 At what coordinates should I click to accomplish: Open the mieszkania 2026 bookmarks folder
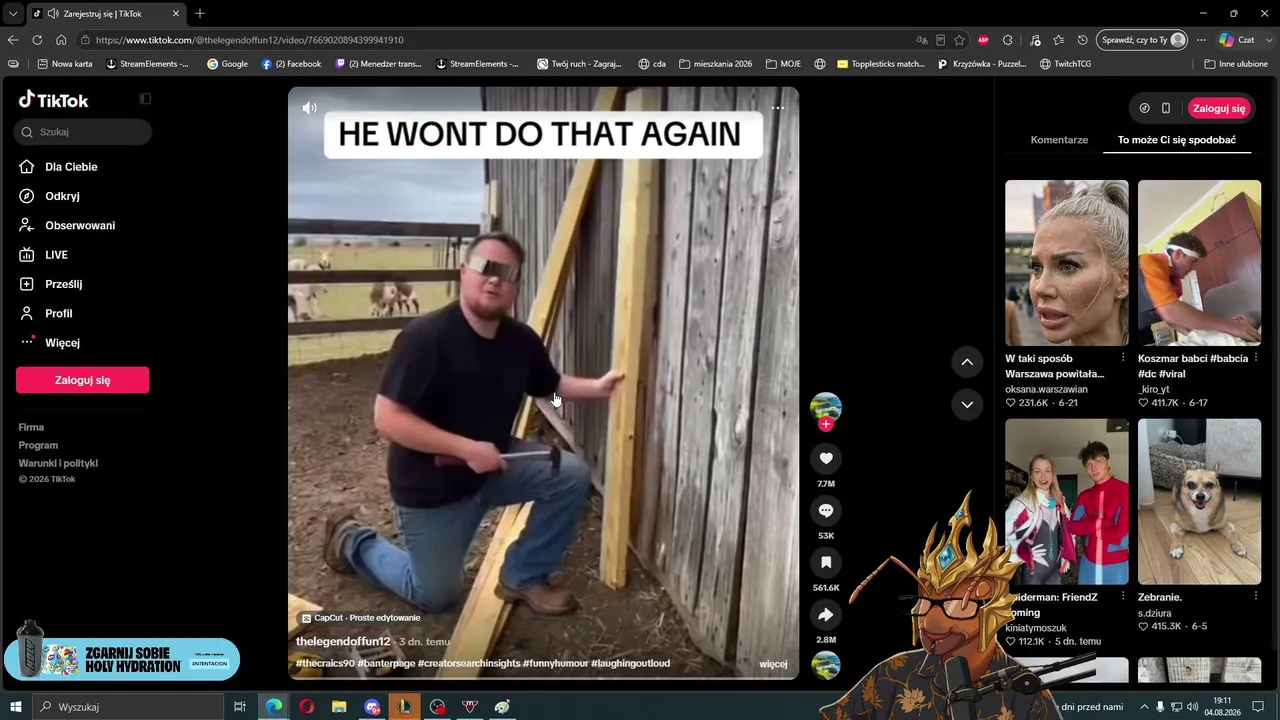[715, 64]
